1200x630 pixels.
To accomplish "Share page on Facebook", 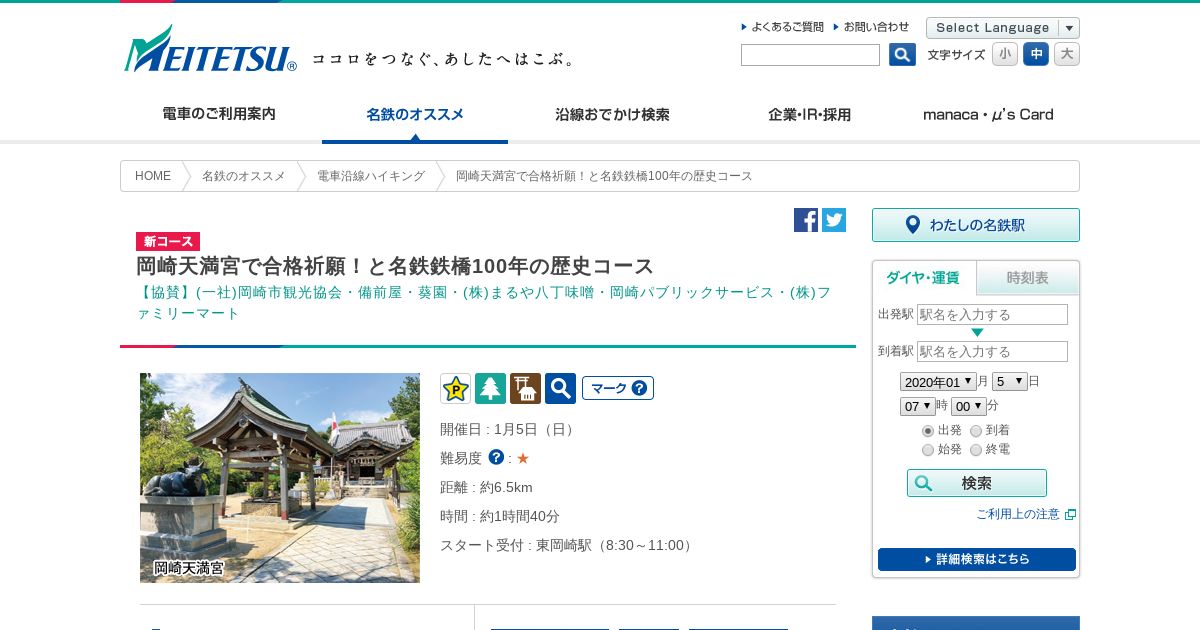I will pos(806,220).
